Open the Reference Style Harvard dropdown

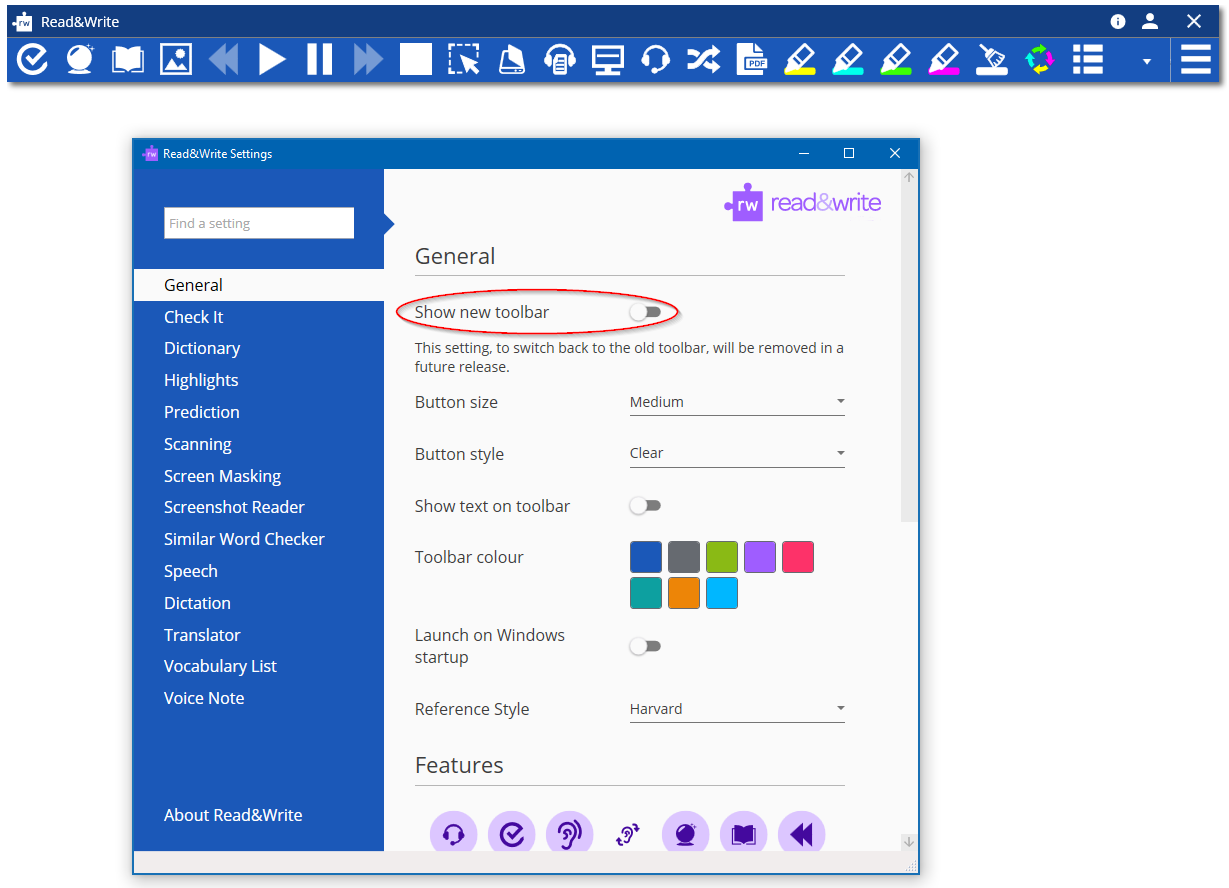click(x=737, y=709)
